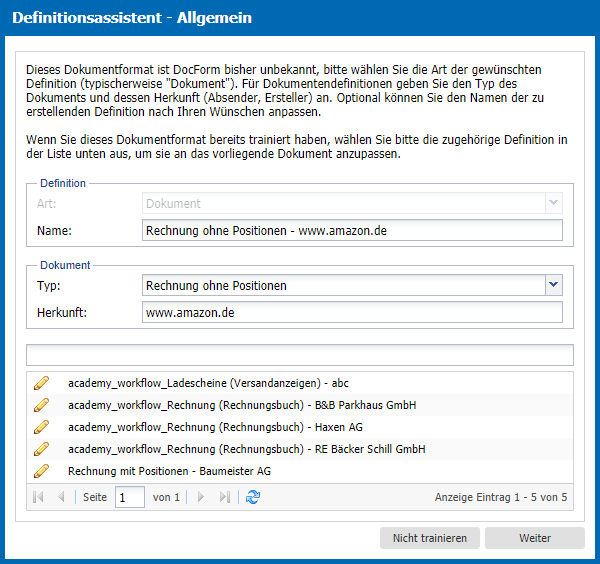600x564 pixels.
Task: Jump to last page of list
Action: click(225, 497)
